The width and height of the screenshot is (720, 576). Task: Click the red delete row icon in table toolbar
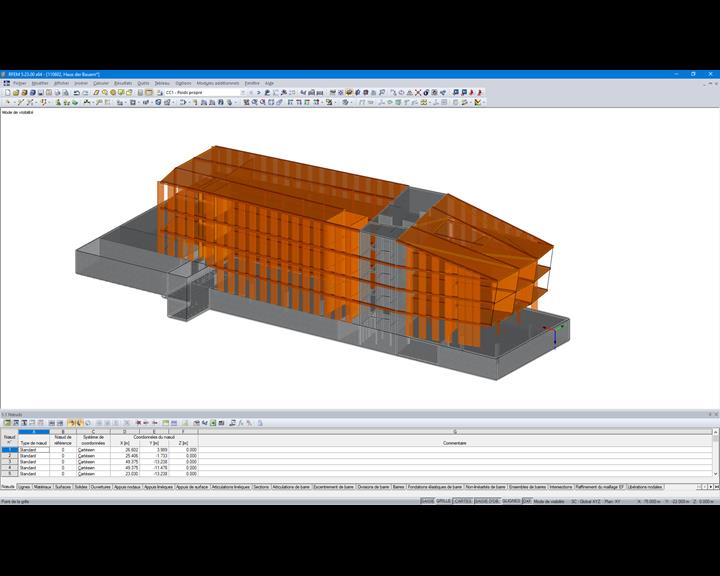139,423
